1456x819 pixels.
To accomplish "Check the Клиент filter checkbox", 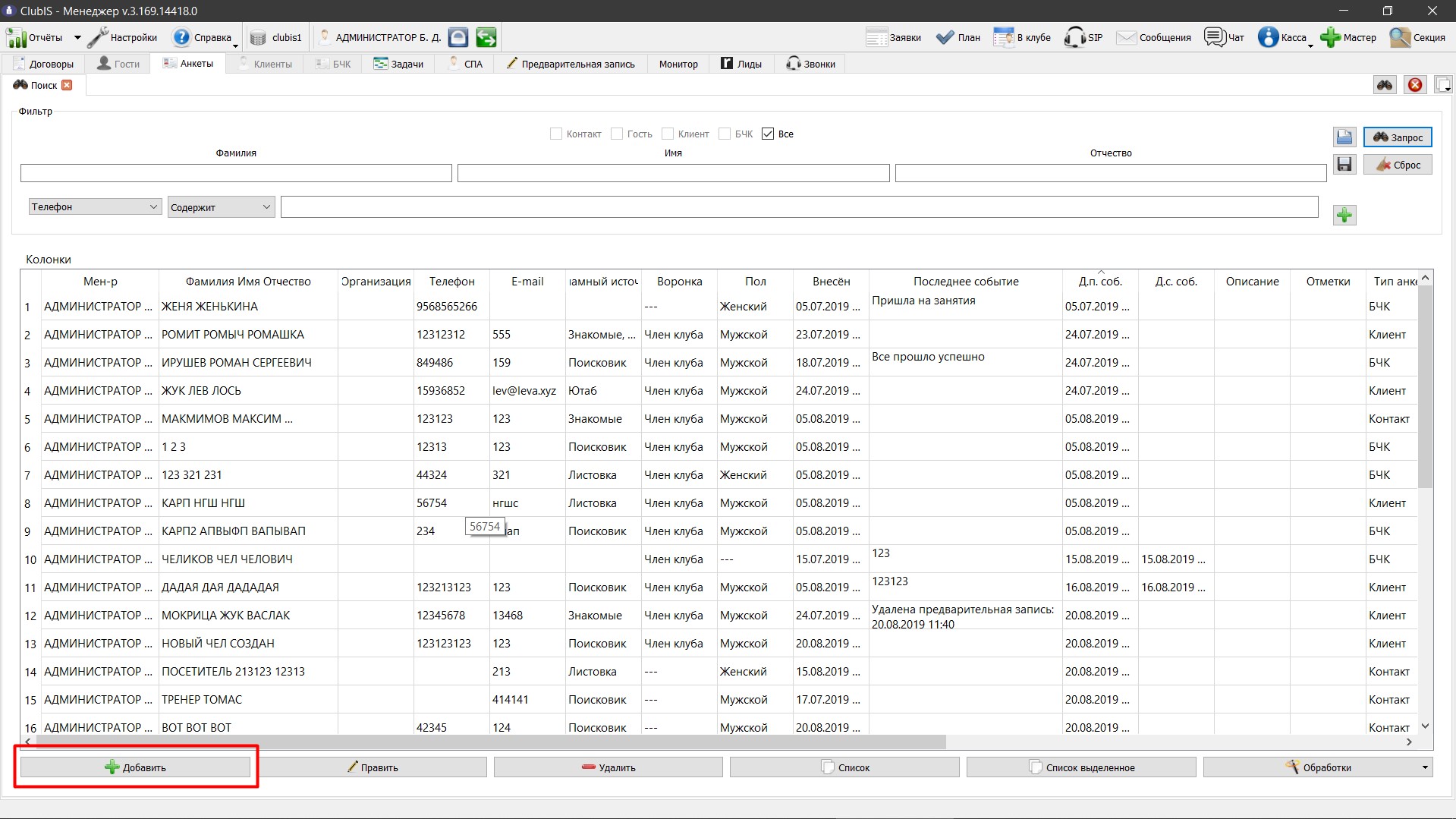I will tap(668, 134).
